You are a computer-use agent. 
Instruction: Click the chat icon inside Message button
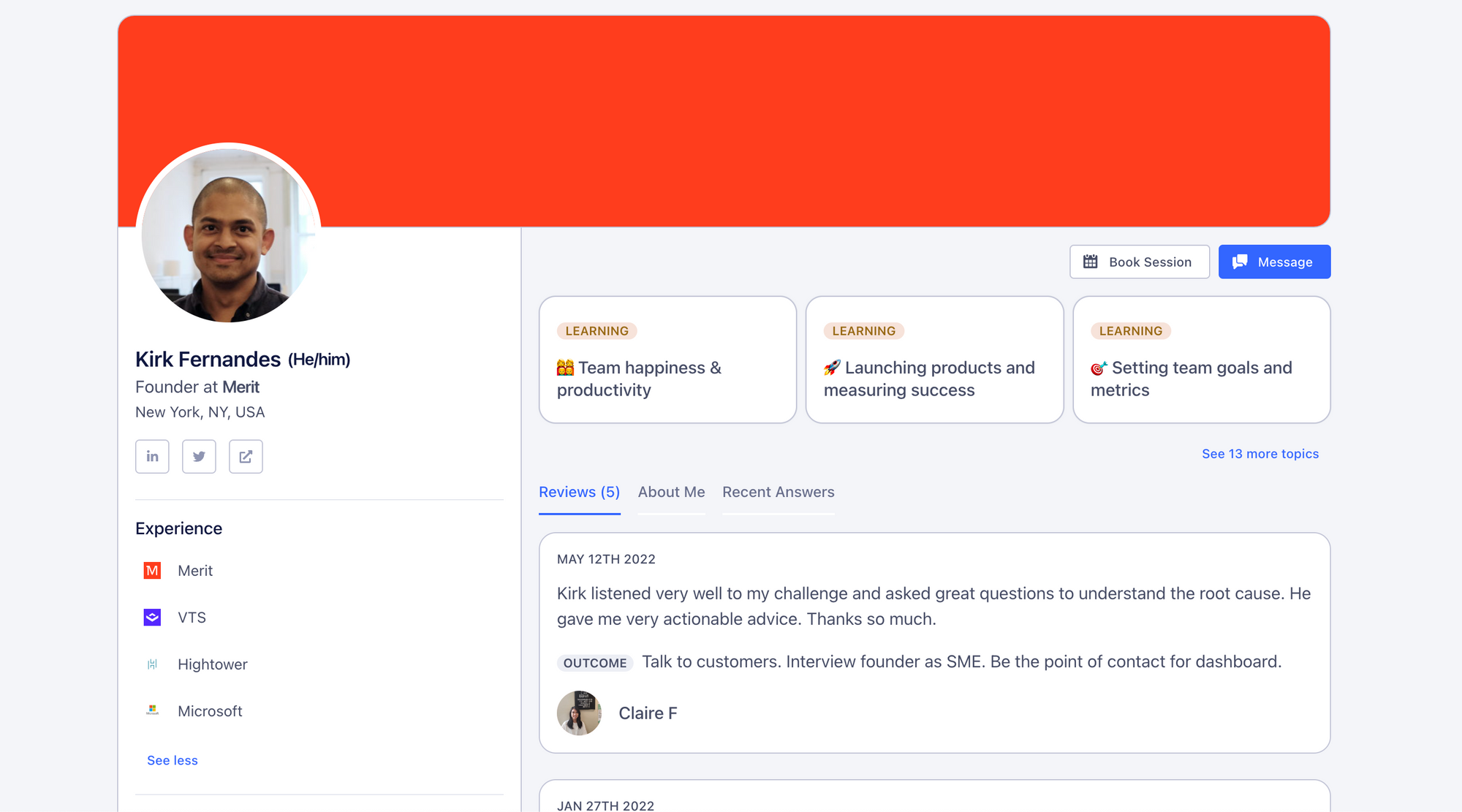(x=1241, y=261)
